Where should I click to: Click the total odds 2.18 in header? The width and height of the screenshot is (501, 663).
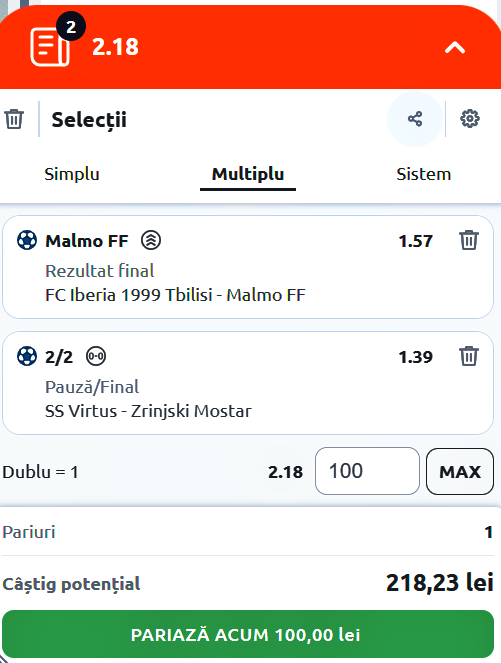[x=115, y=47]
